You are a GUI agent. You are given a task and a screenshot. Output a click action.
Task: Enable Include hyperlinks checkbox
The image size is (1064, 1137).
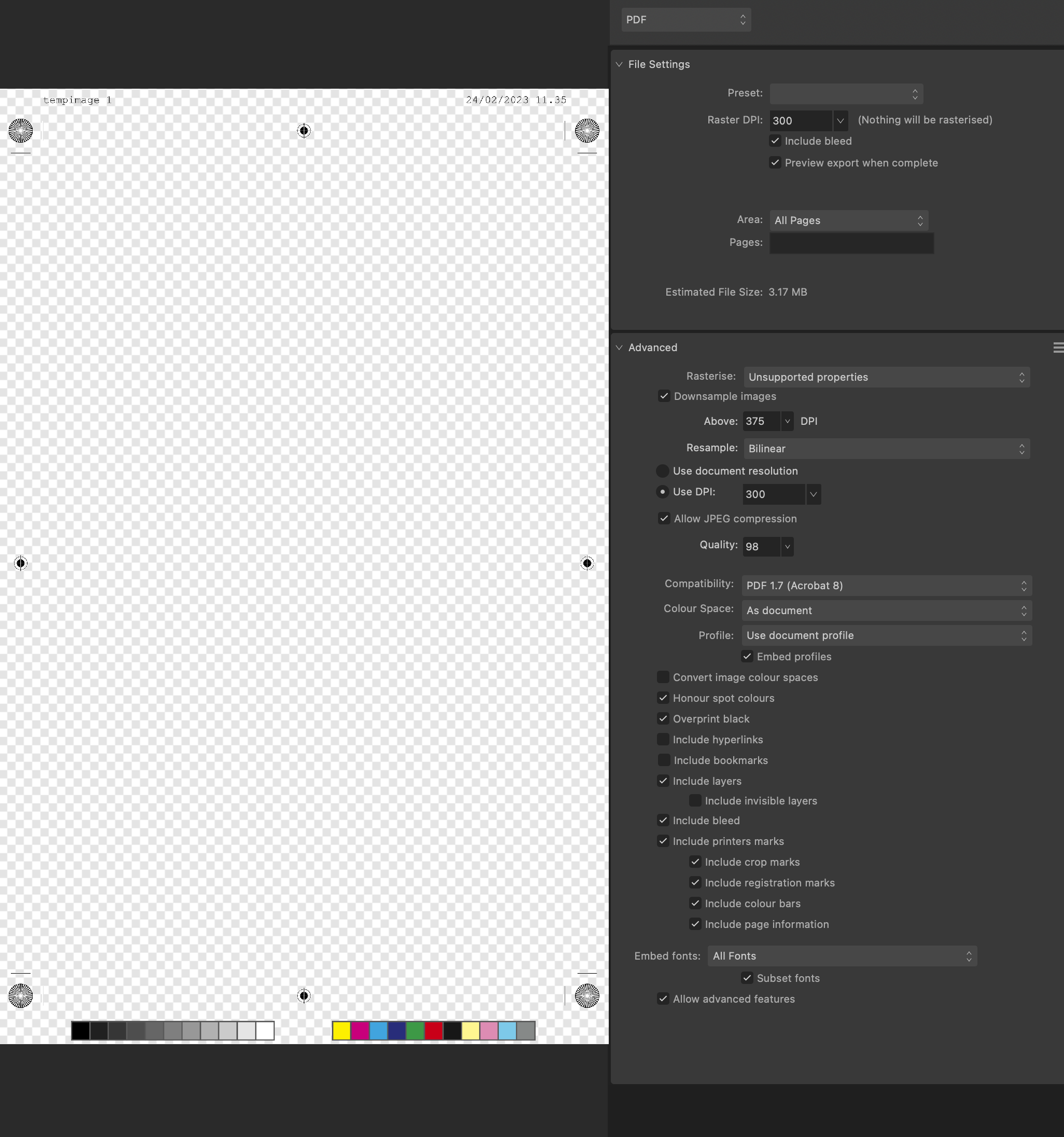click(663, 740)
